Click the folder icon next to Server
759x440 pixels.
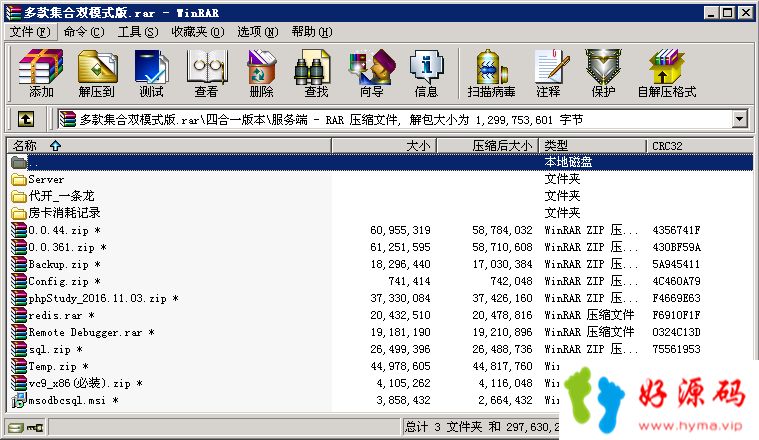[19, 180]
